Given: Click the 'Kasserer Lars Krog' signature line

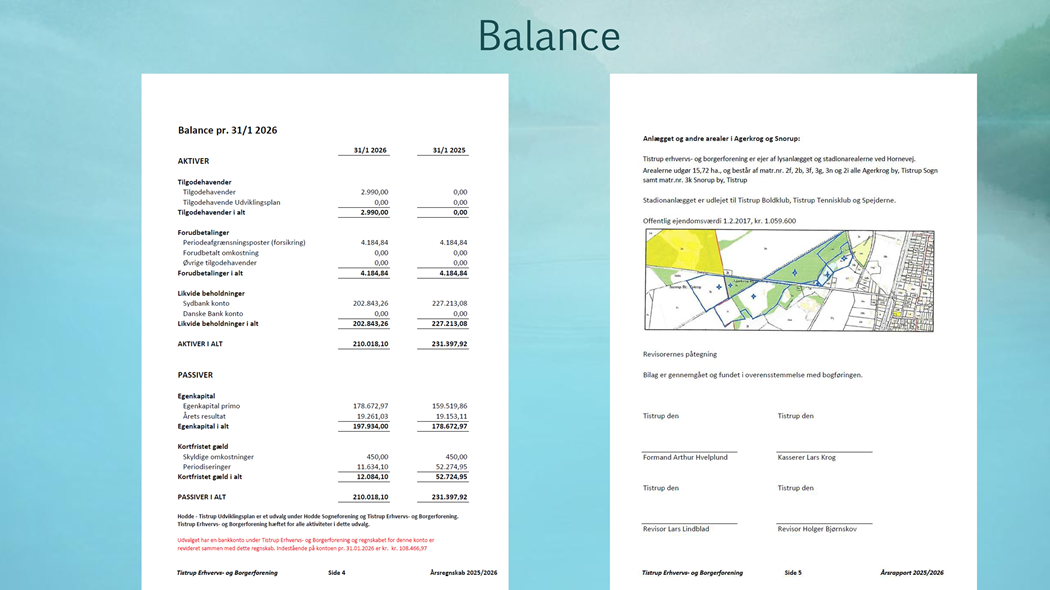Looking at the screenshot, I should pyautogui.click(x=806, y=457).
